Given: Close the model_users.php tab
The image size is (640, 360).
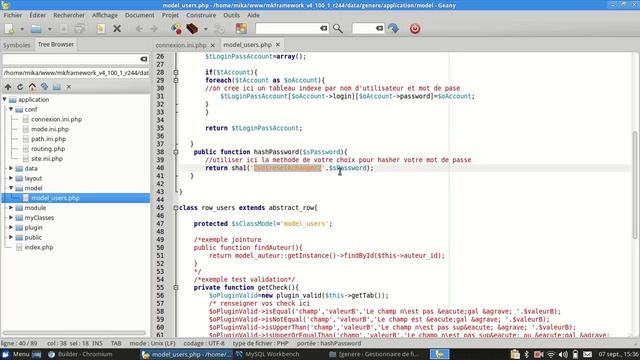Looking at the screenshot, I should click(x=278, y=44).
